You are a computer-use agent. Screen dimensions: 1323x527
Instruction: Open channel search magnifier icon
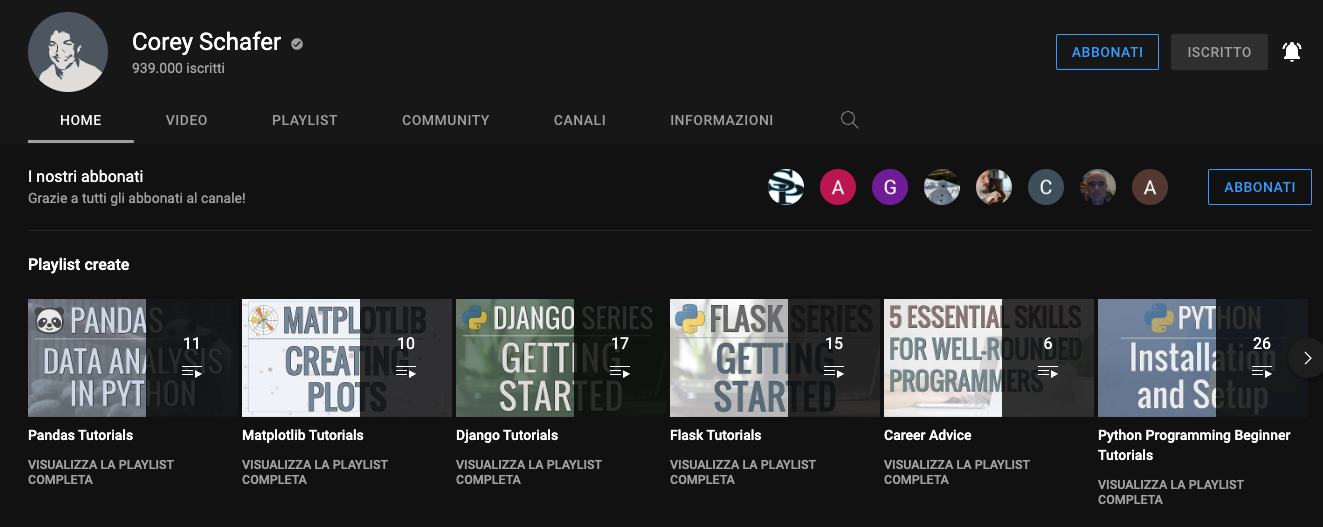click(849, 120)
